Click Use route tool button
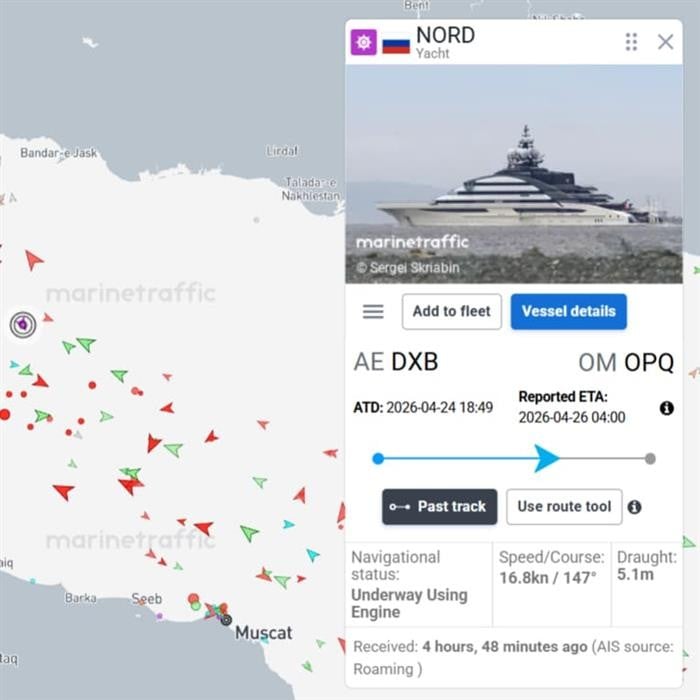Image resolution: width=700 pixels, height=700 pixels. 564,507
